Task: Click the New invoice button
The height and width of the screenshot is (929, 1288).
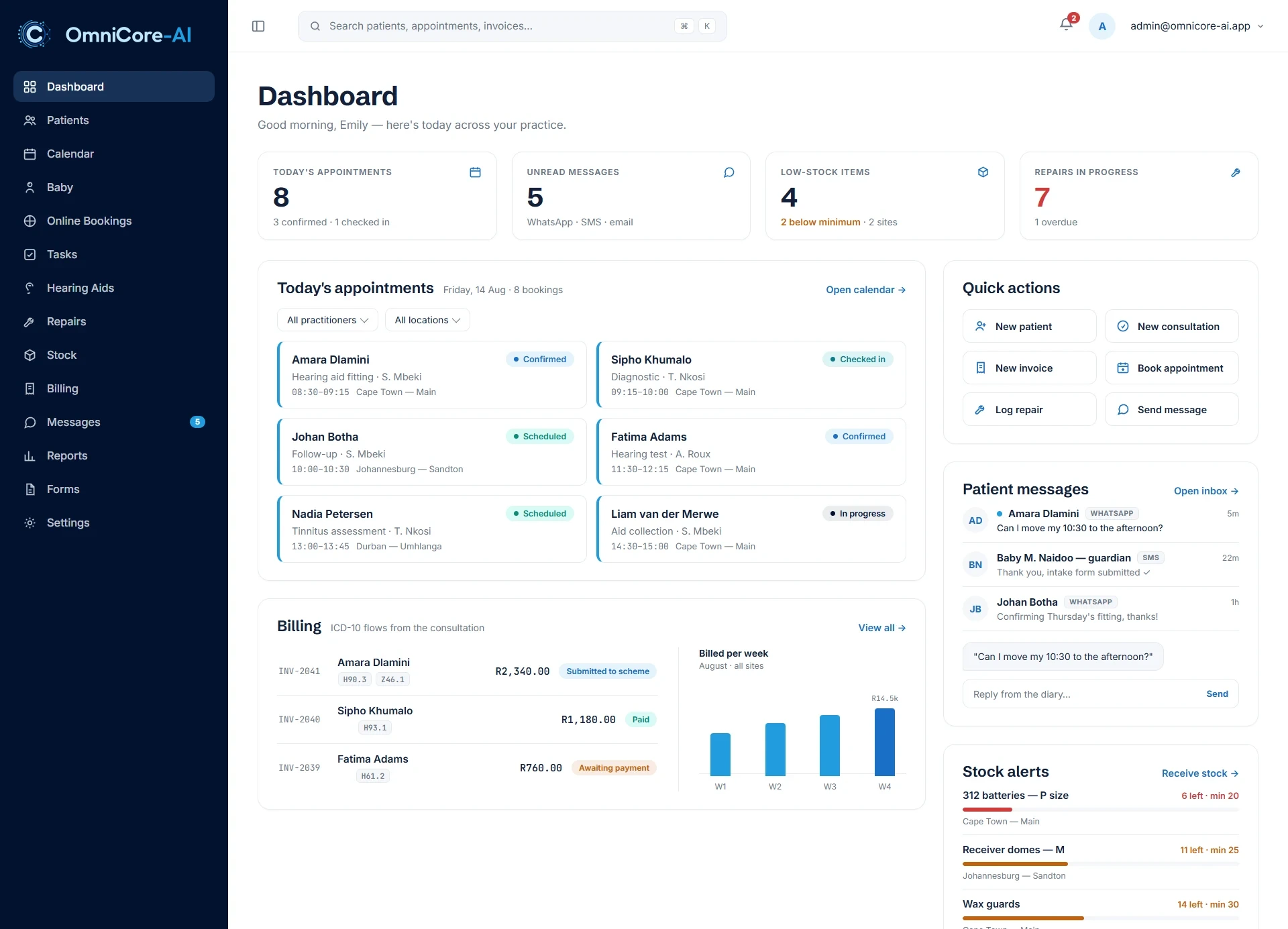Action: tap(1030, 368)
